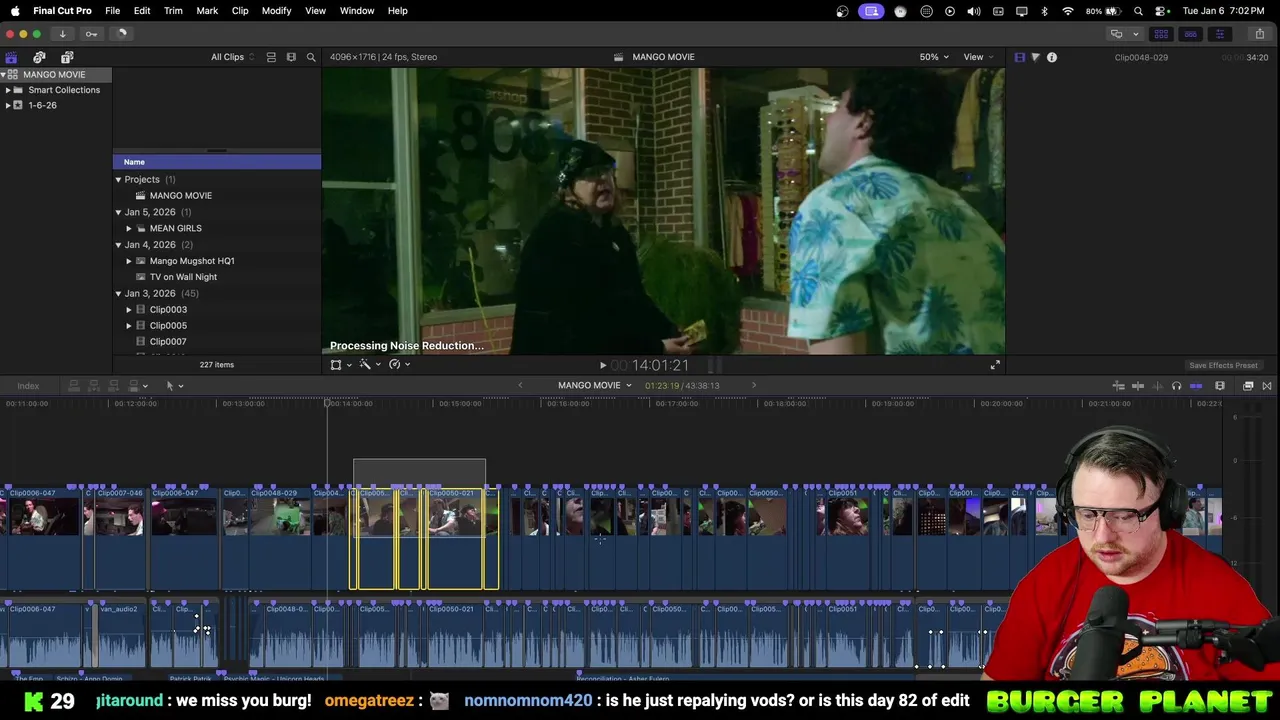Show or hide the Inspector pane
Viewport: 1280px width, 720px height.
(1219, 34)
